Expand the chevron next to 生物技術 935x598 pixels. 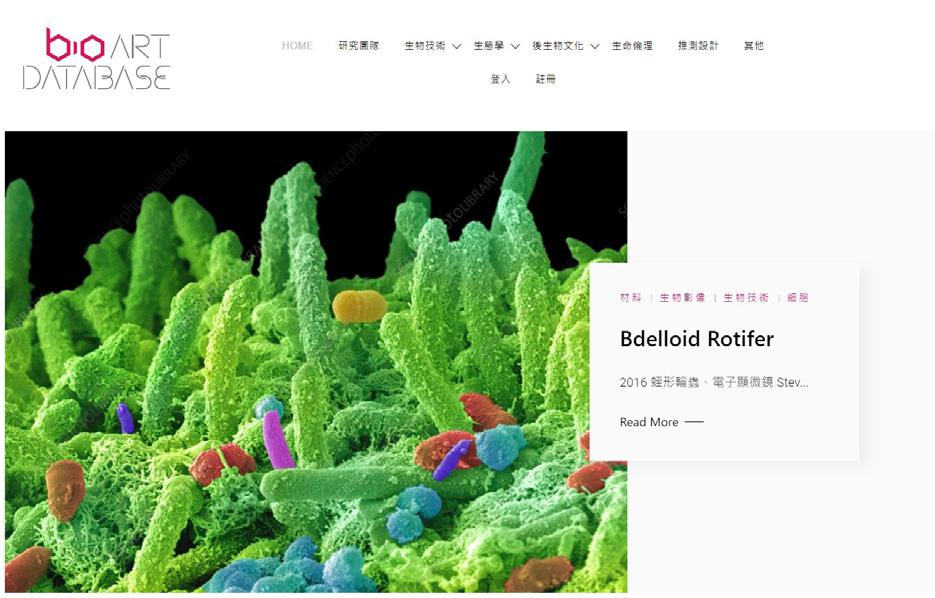click(457, 47)
